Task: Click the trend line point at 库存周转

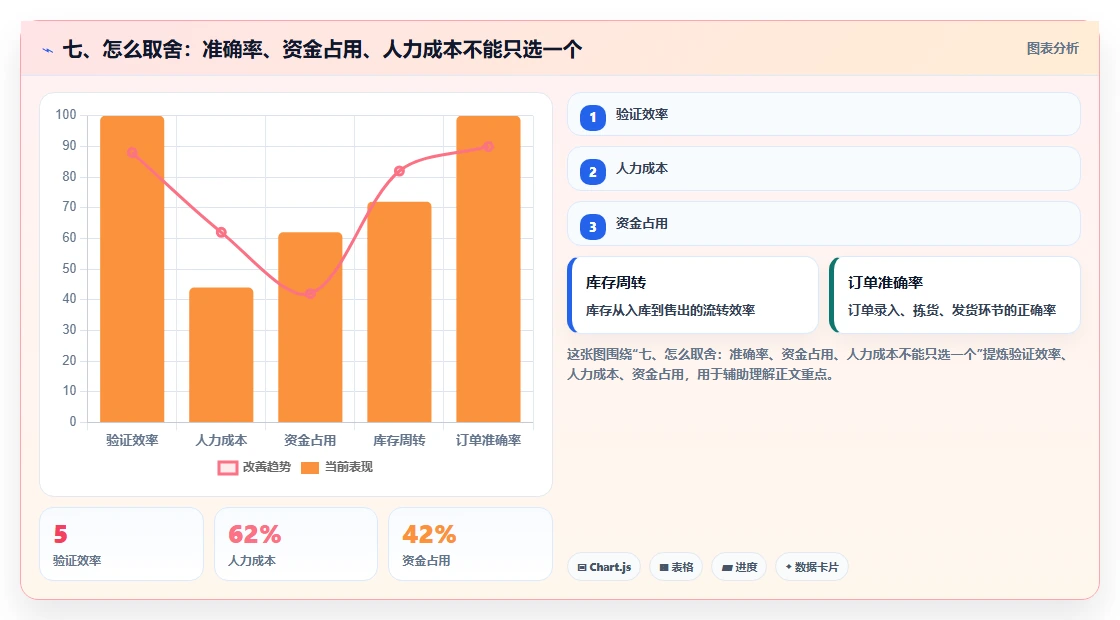Action: pyautogui.click(x=399, y=171)
